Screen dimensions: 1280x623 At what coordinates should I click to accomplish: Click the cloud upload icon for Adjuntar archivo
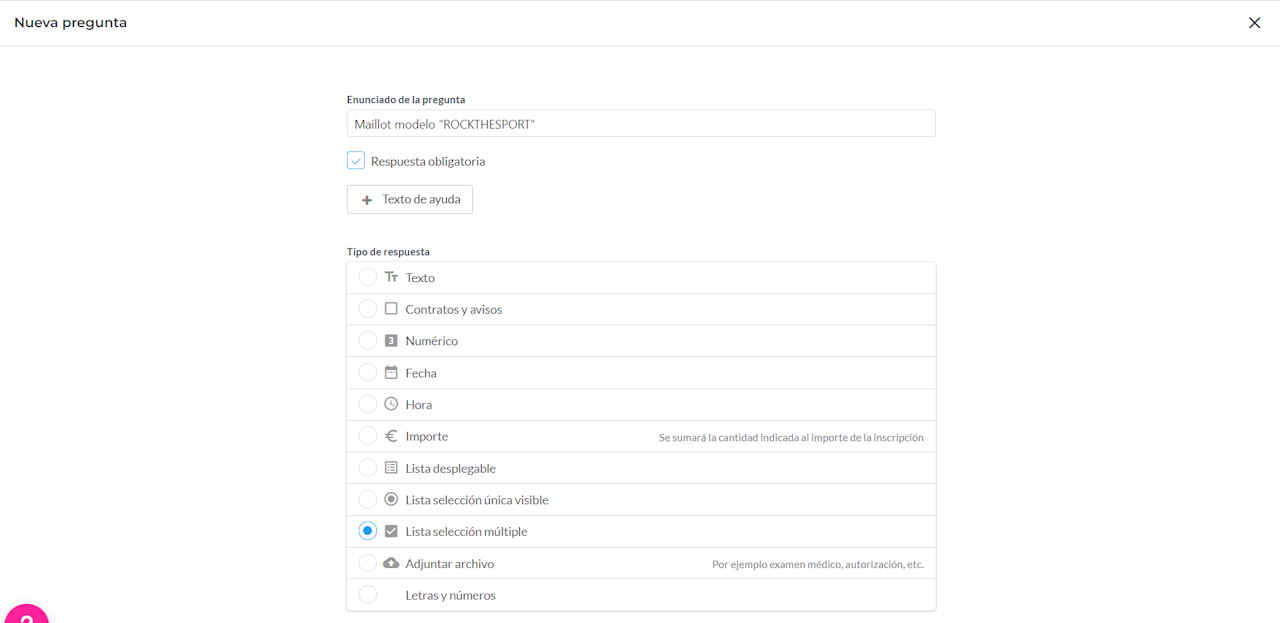tap(391, 563)
